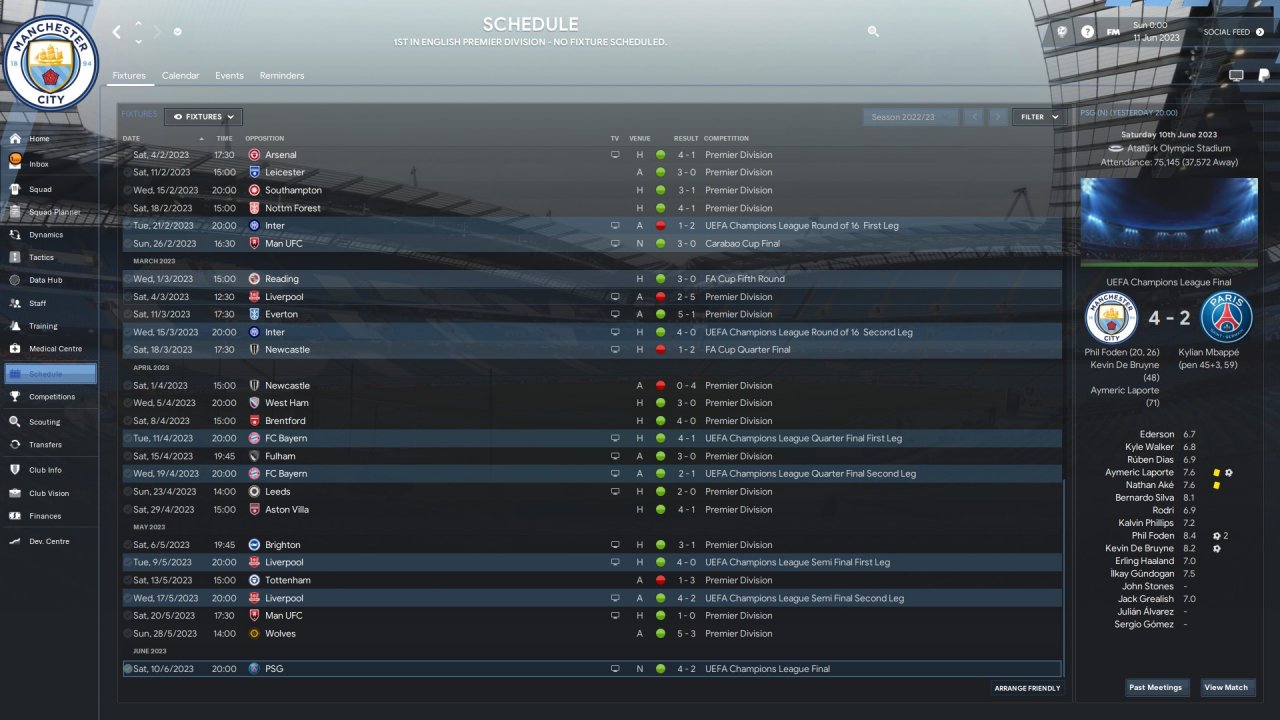Click the small down chevron beside back arrow
Image resolution: width=1280 pixels, height=720 pixels.
click(138, 41)
